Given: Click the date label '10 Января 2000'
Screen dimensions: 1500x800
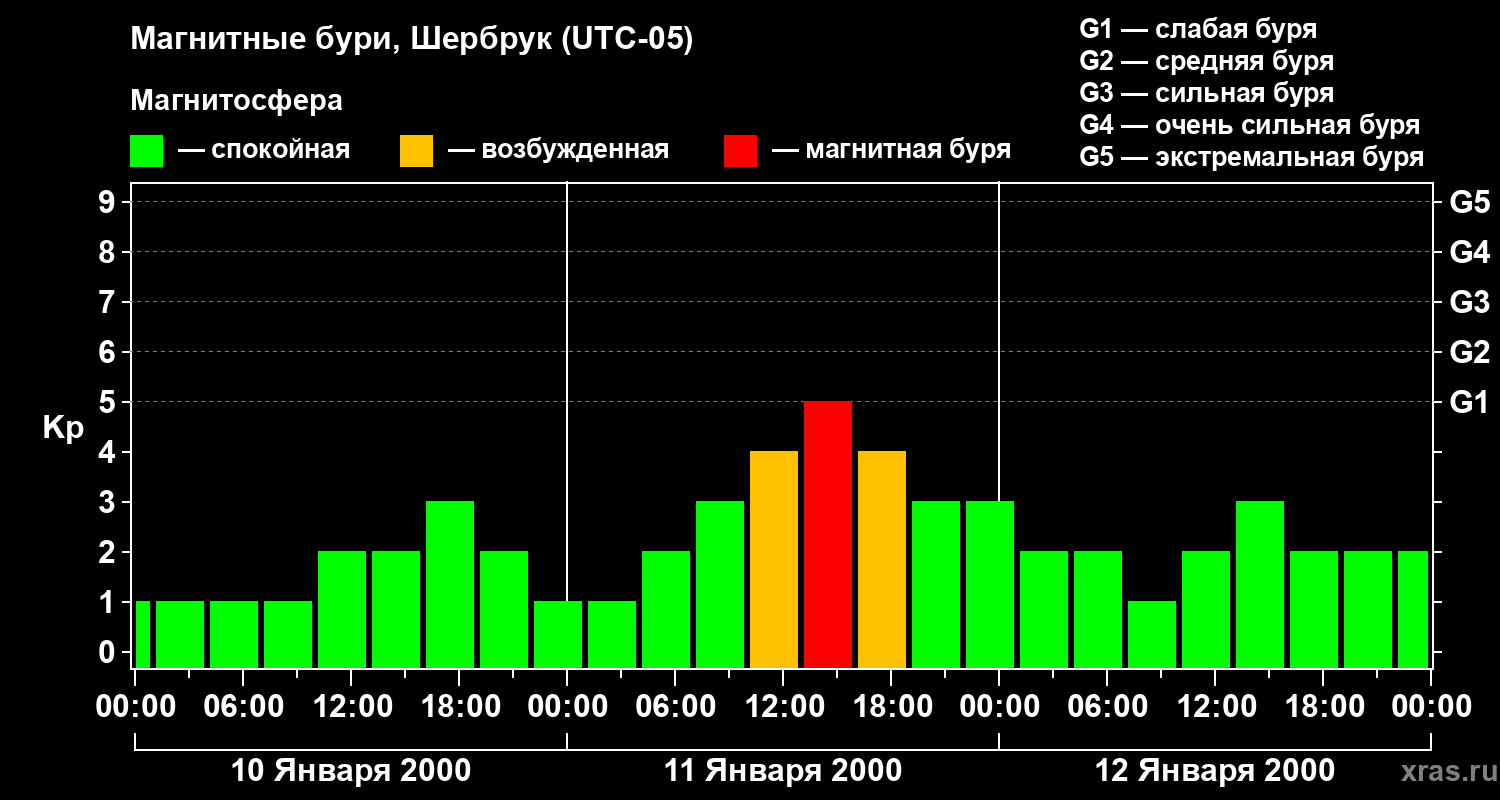Looking at the screenshot, I should coord(351,771).
